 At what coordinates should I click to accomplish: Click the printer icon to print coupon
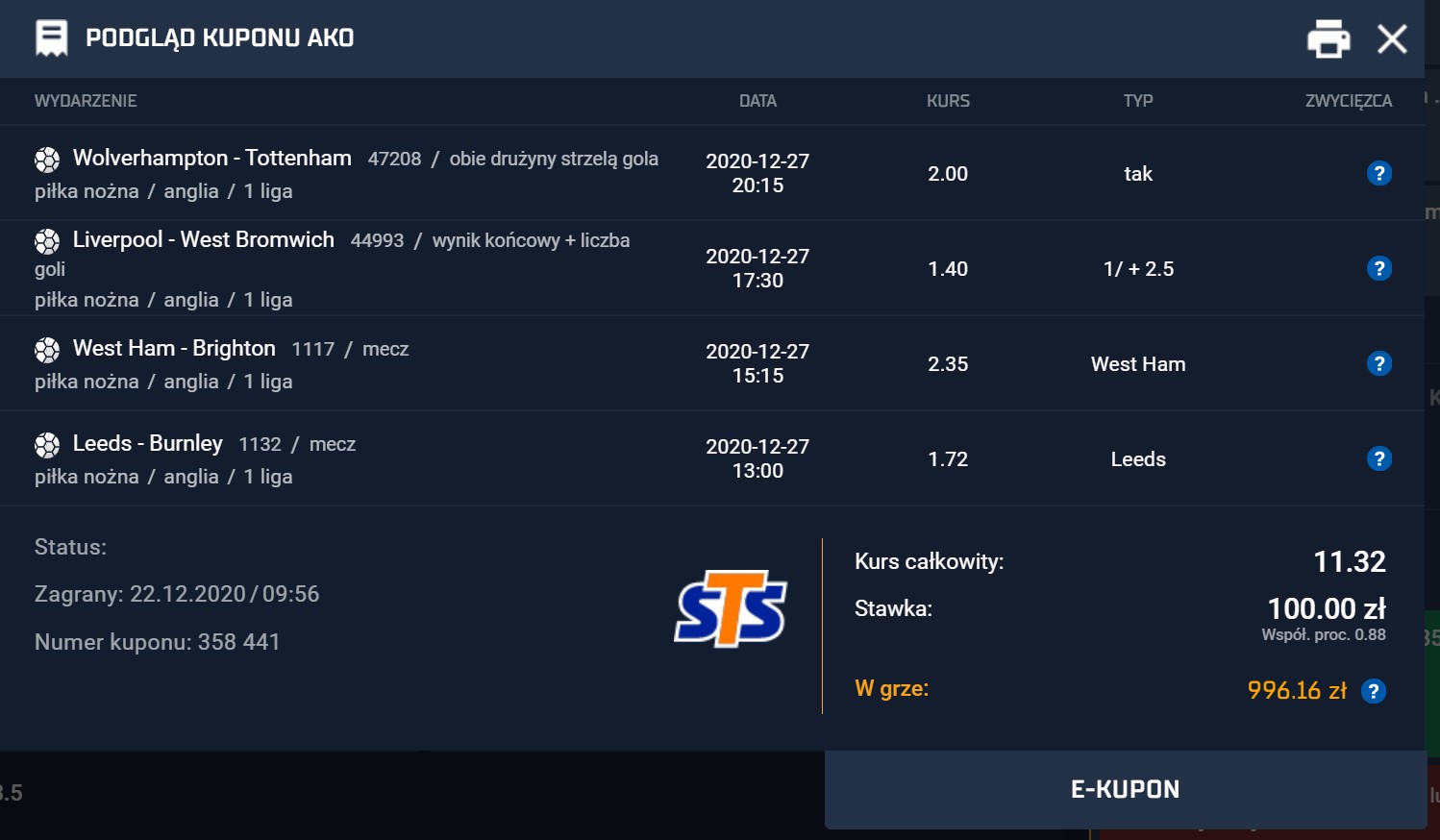(1328, 39)
